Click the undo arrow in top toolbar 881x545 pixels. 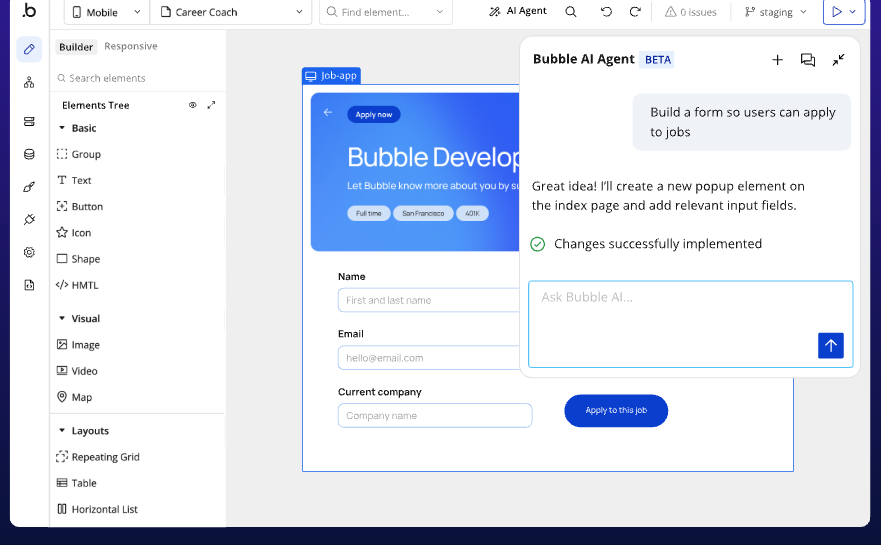tap(606, 12)
